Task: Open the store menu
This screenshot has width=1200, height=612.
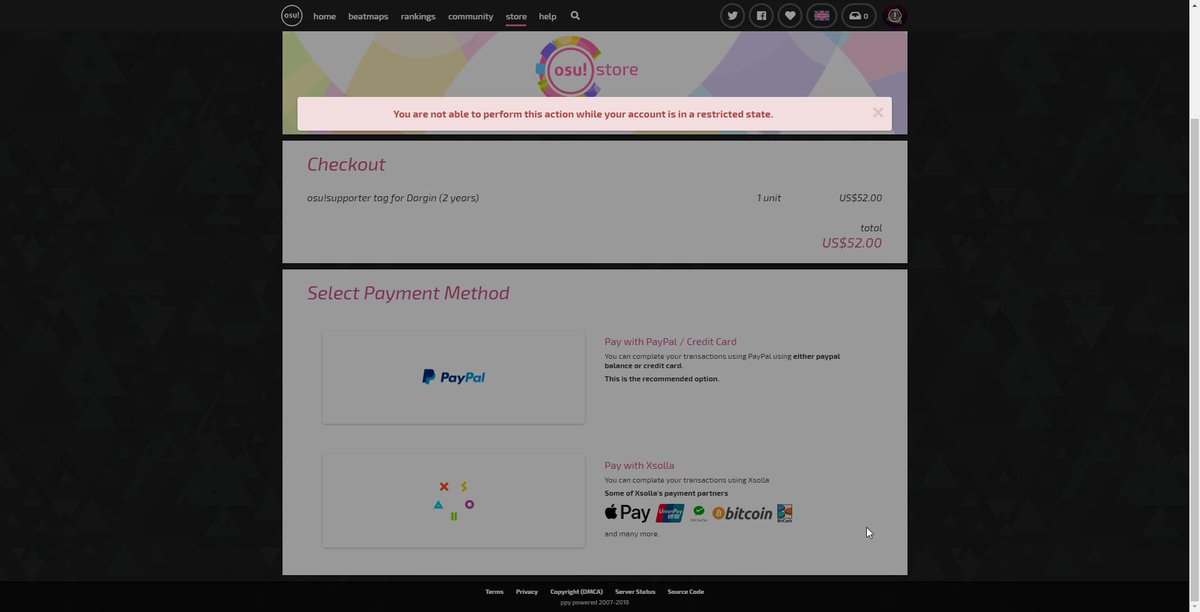Action: point(516,16)
